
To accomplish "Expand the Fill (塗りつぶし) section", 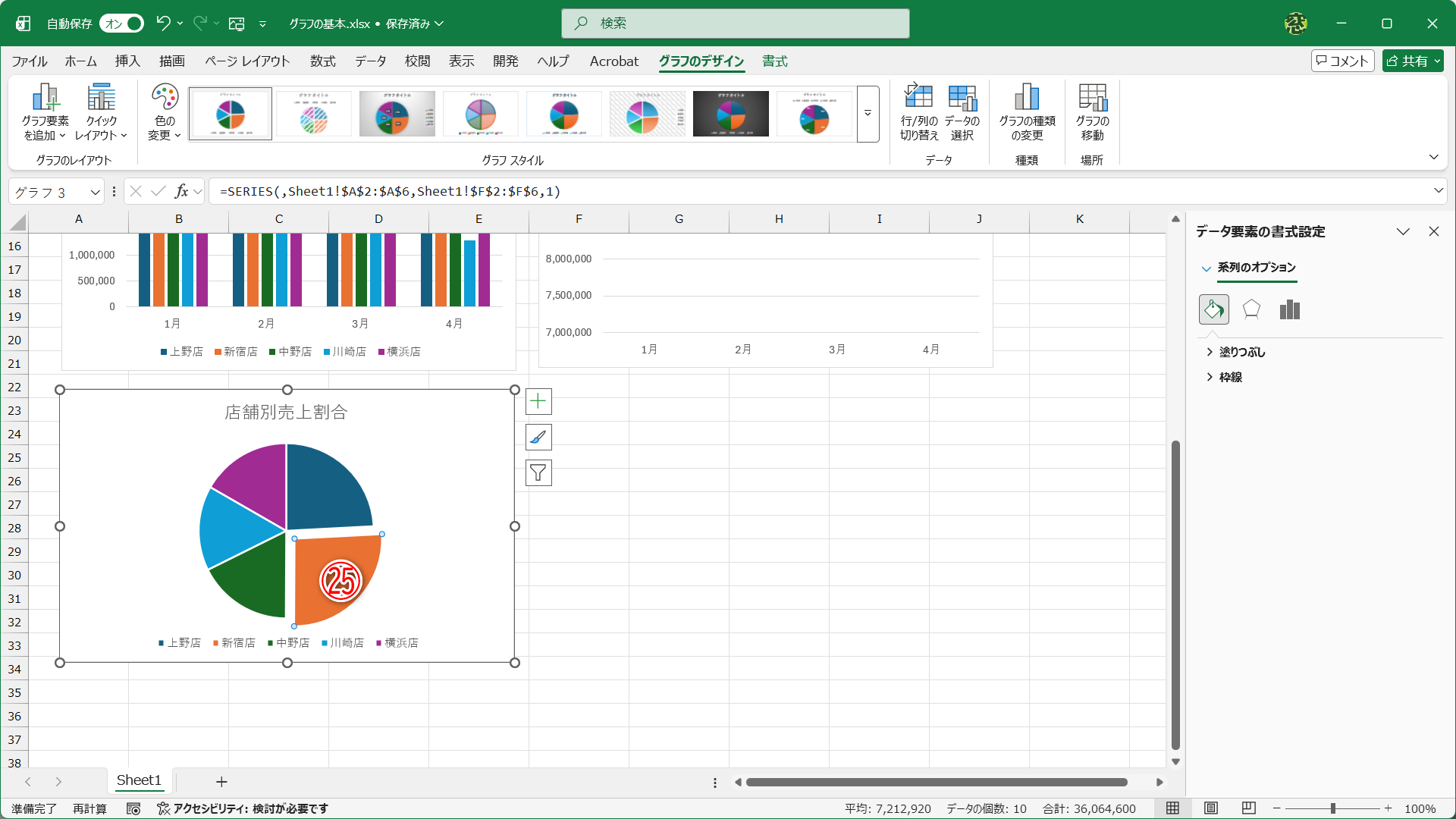I will point(1241,352).
